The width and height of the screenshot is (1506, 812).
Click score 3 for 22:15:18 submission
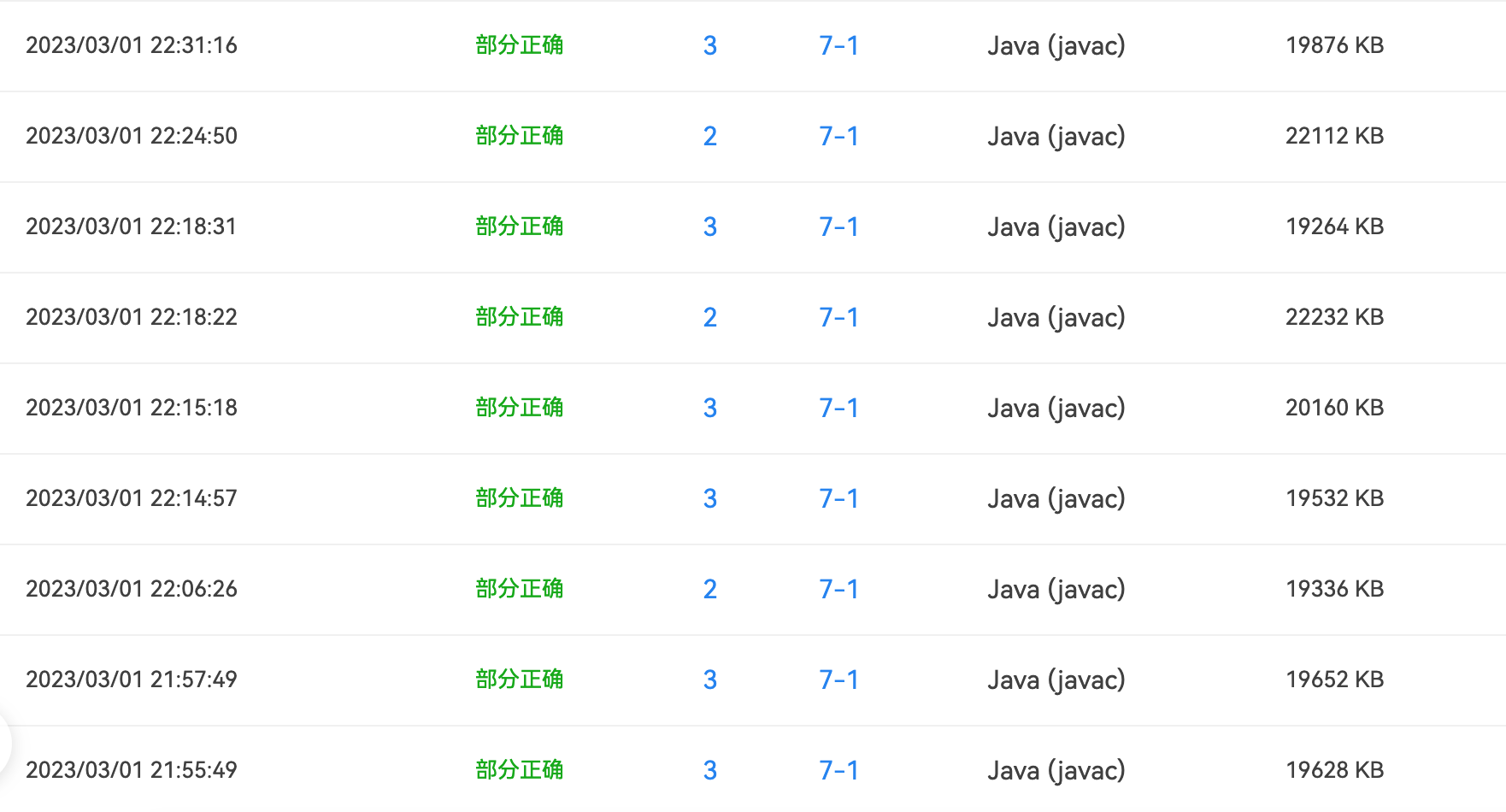click(x=710, y=408)
